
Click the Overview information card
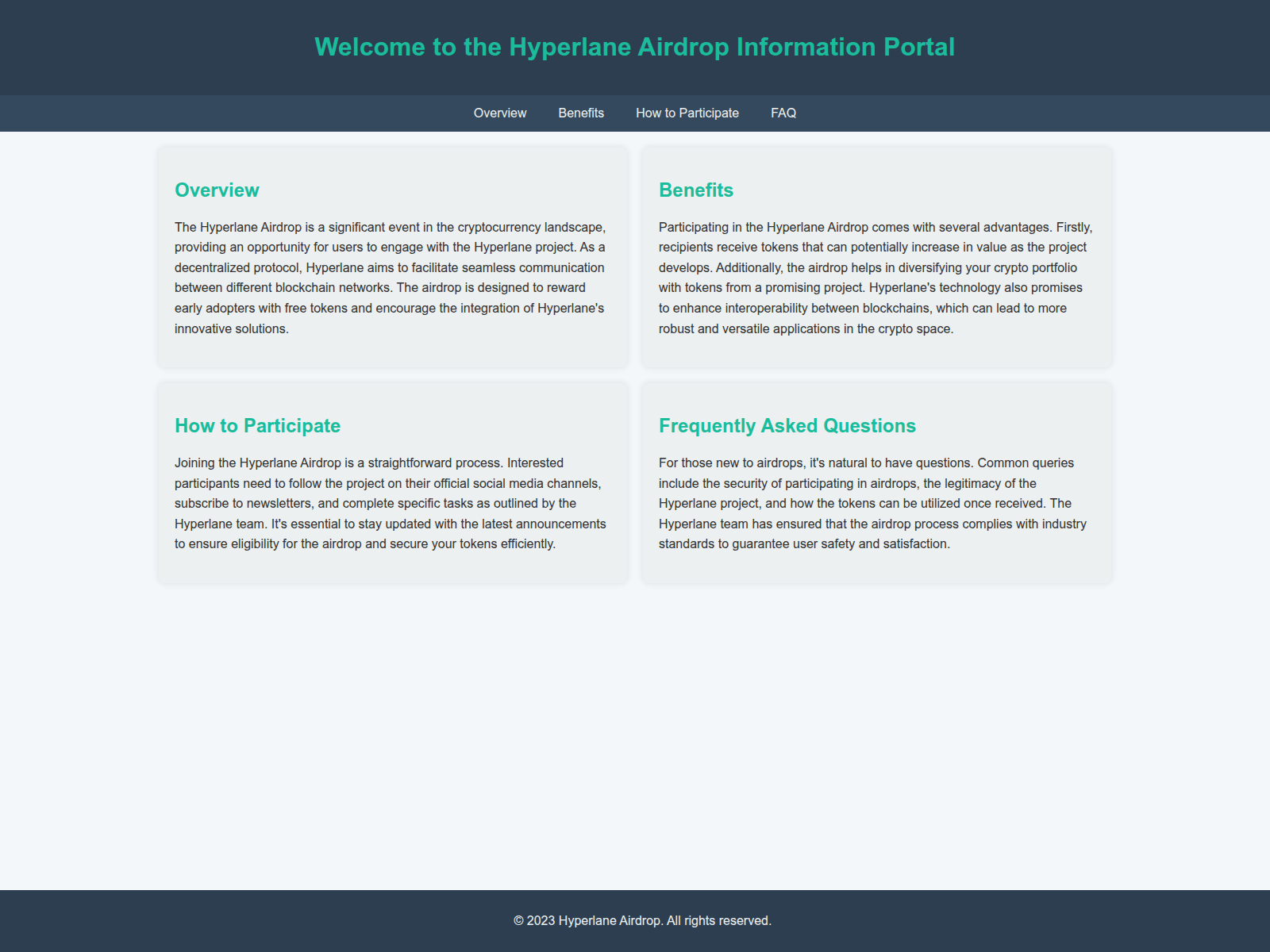393,349
